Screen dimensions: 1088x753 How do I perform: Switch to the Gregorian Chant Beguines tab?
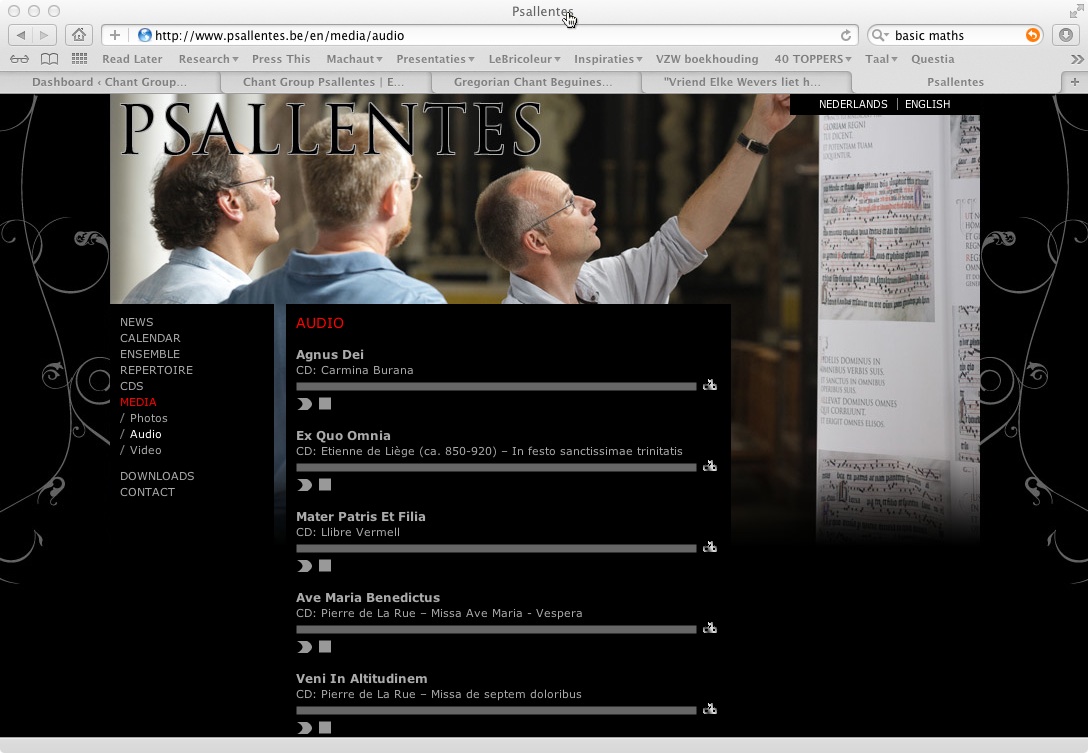[x=533, y=82]
